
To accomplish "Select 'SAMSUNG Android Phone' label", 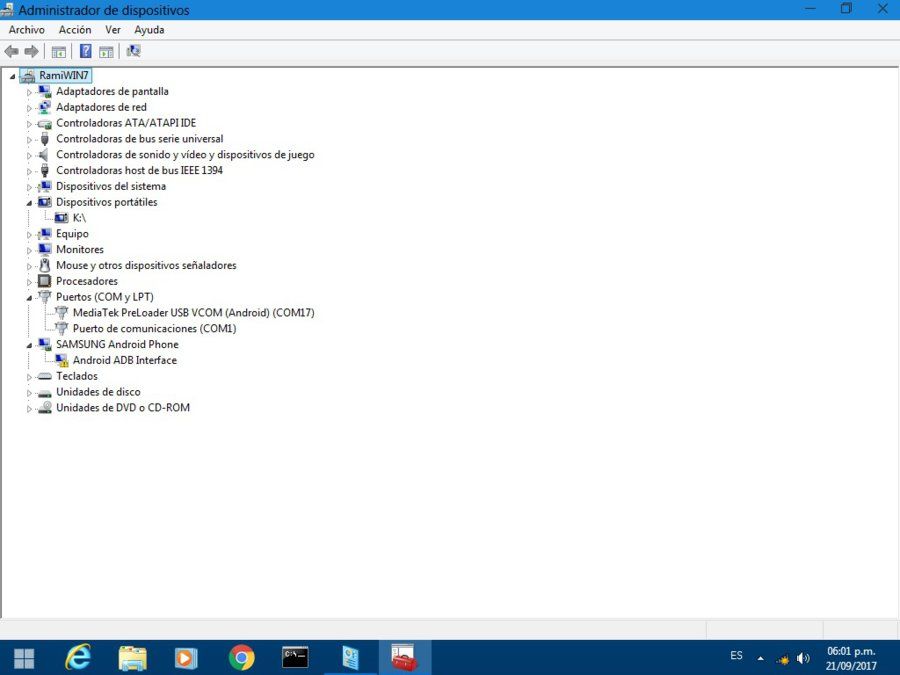I will click(x=117, y=344).
